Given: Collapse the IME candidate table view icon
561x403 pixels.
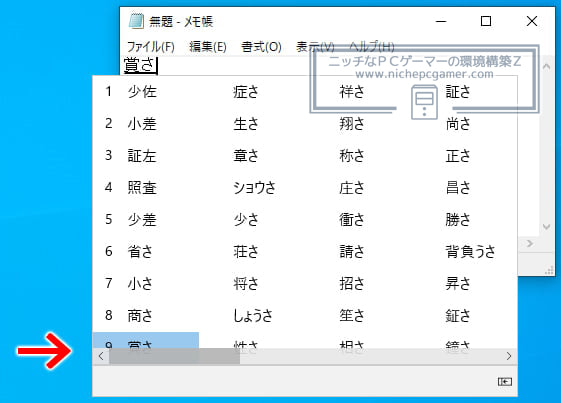Looking at the screenshot, I should click(x=504, y=382).
